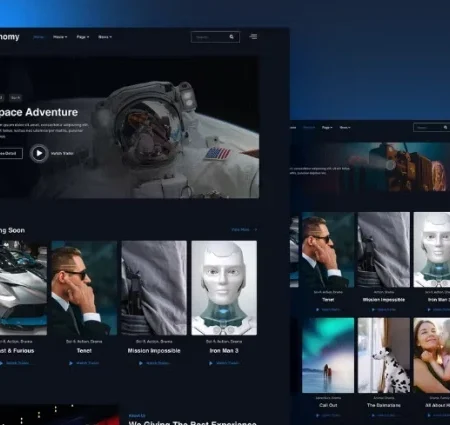450x425 pixels.
Task: Click the Call Out title
Action: [328, 405]
